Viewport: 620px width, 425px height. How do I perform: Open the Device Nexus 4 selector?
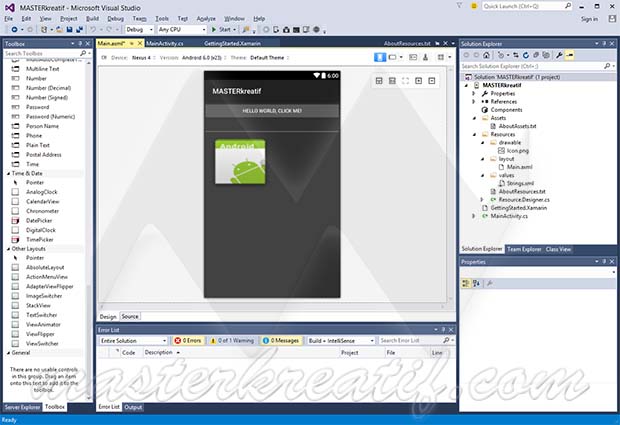click(144, 58)
